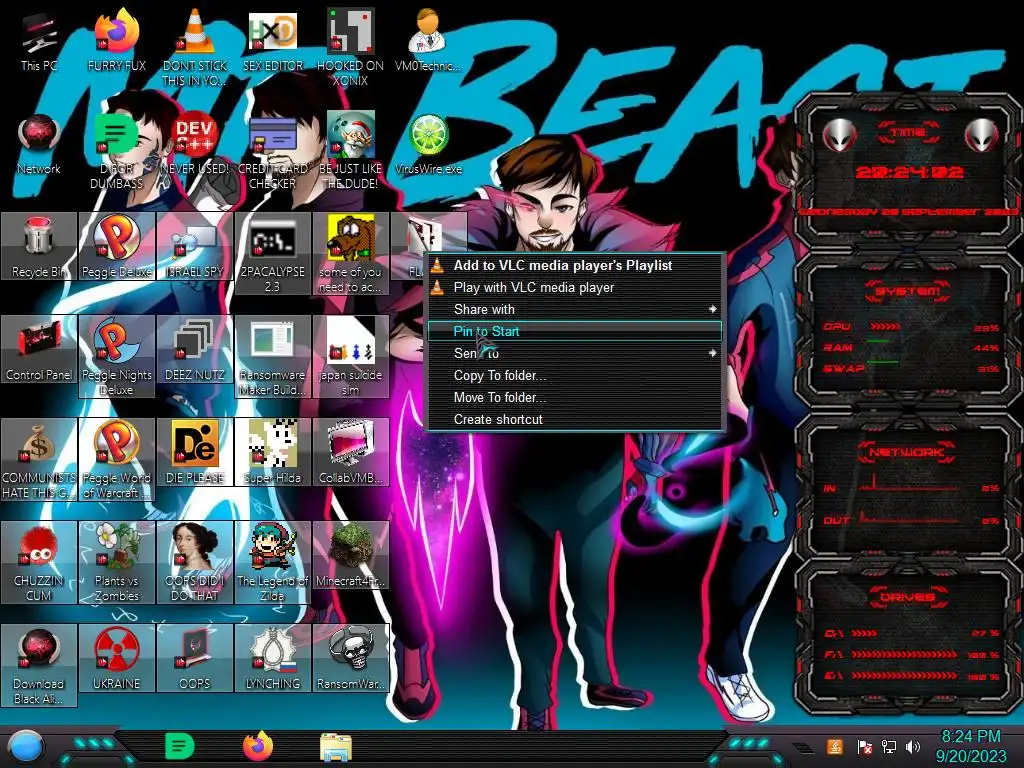Open the Plants vs Zombies icon
The image size is (1024, 768).
point(116,562)
